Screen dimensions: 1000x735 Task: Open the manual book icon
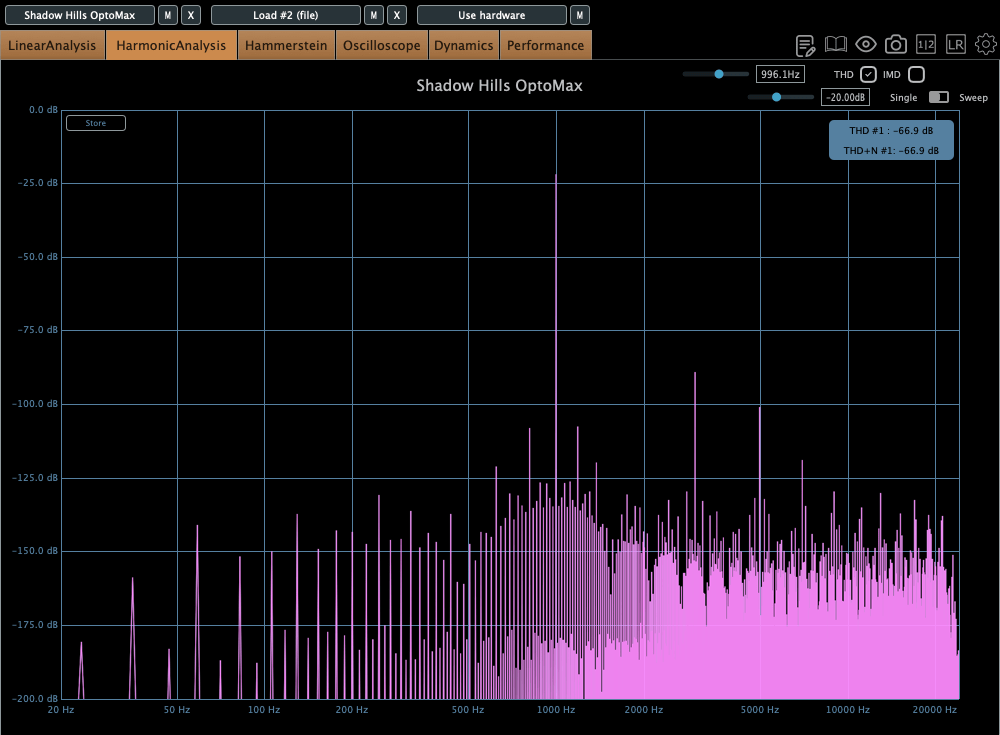[836, 45]
